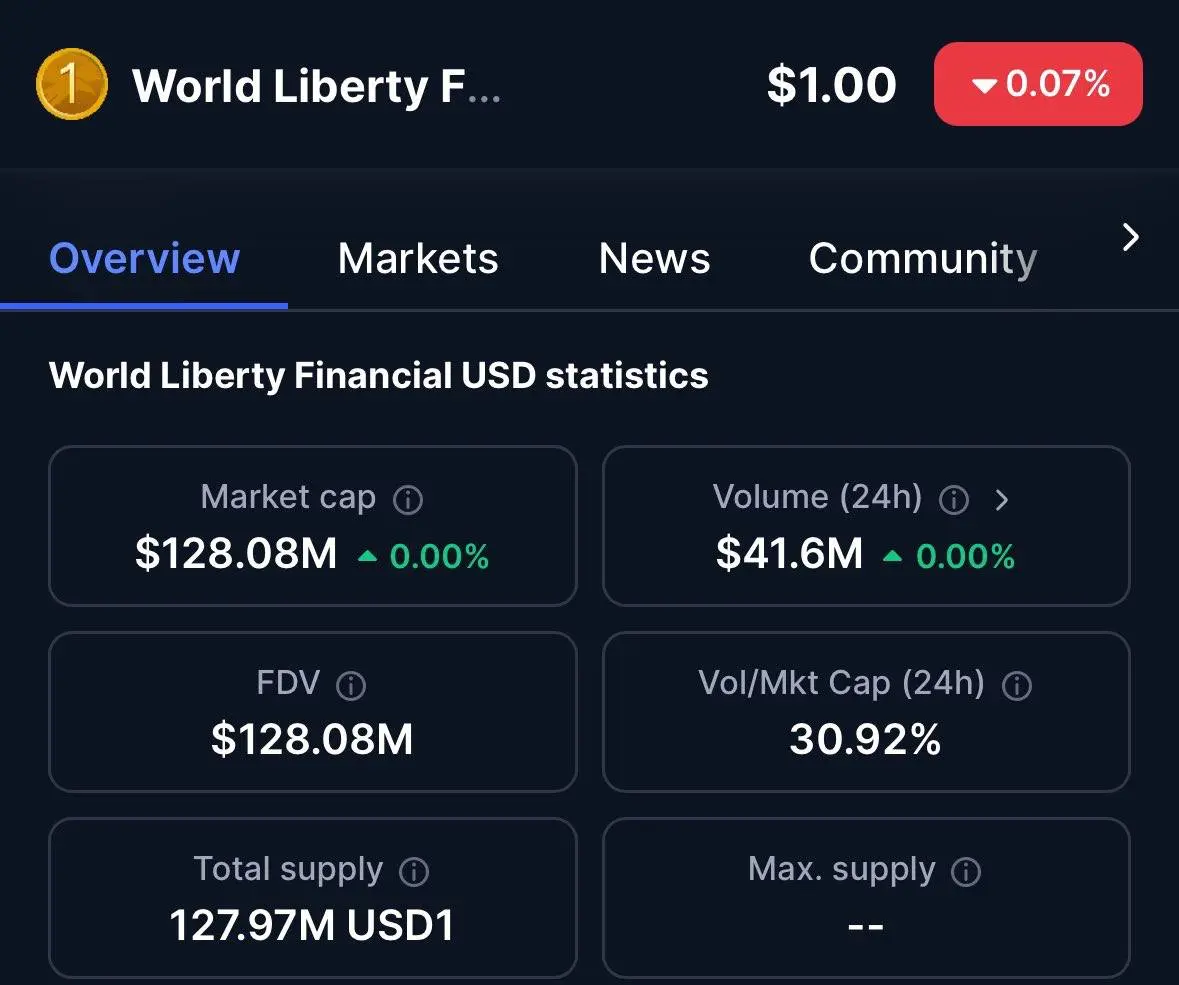Image resolution: width=1179 pixels, height=985 pixels.
Task: Click the $41.6M volume value
Action: [x=790, y=553]
